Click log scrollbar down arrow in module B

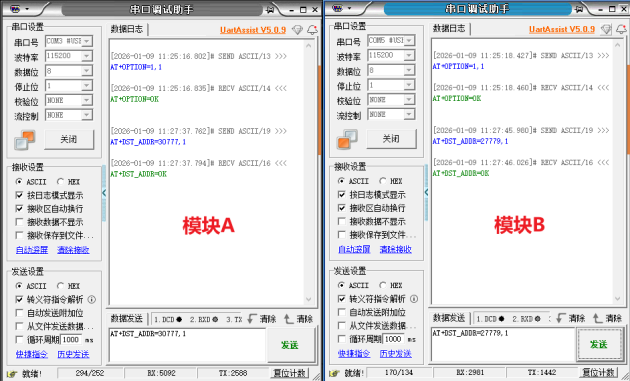pos(618,299)
